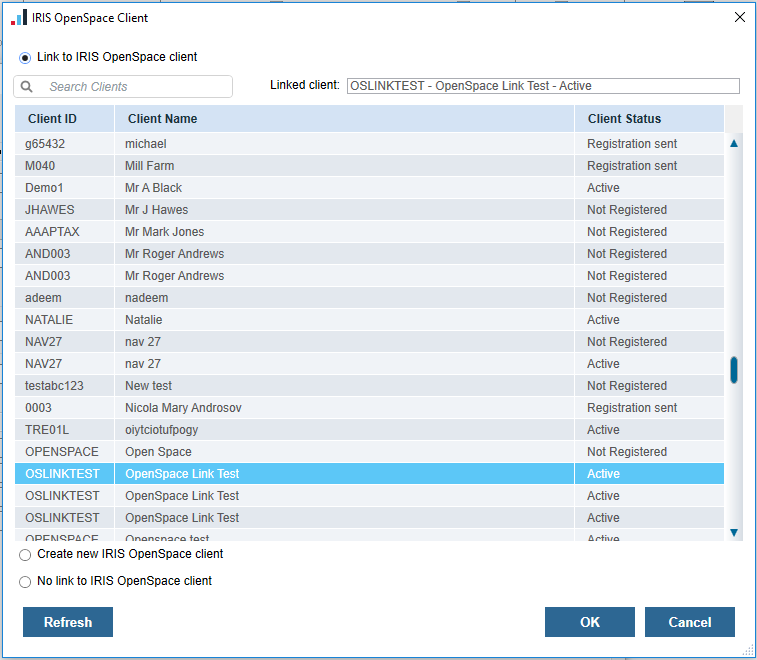Click adeem client ID cell
This screenshot has height=660, width=757.
(x=65, y=298)
